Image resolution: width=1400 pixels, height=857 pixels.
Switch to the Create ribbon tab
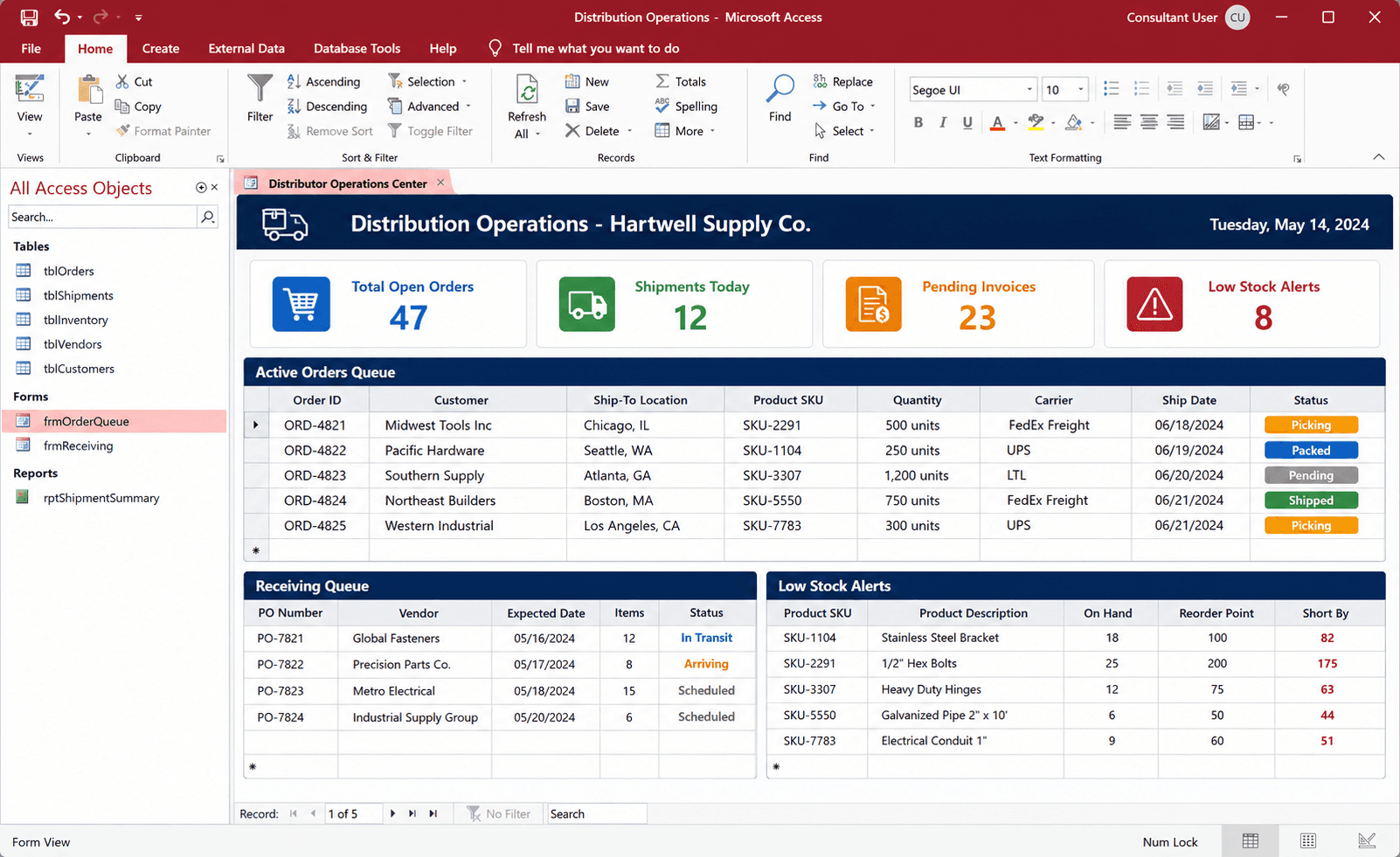coord(161,48)
